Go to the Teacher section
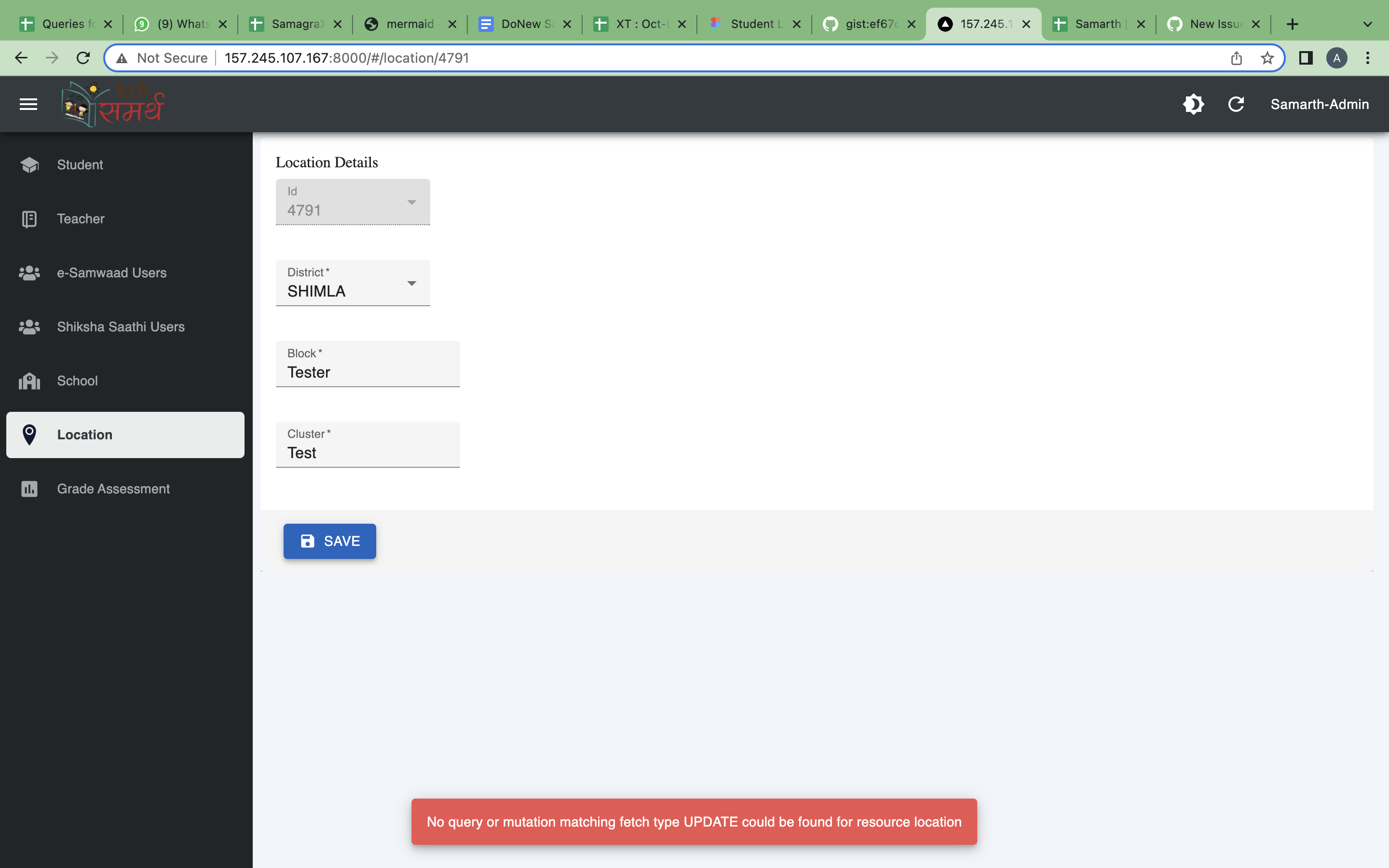 tap(81, 219)
